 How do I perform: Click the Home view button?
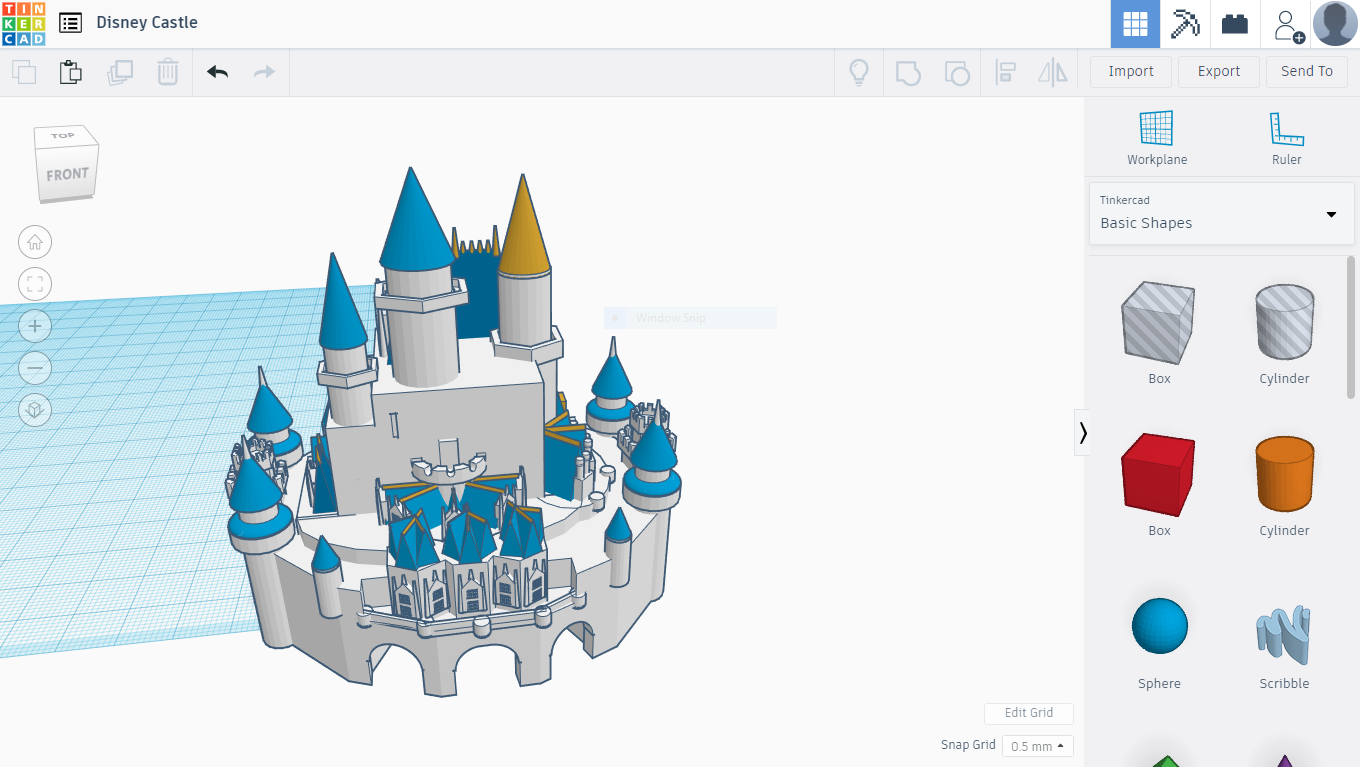click(35, 242)
